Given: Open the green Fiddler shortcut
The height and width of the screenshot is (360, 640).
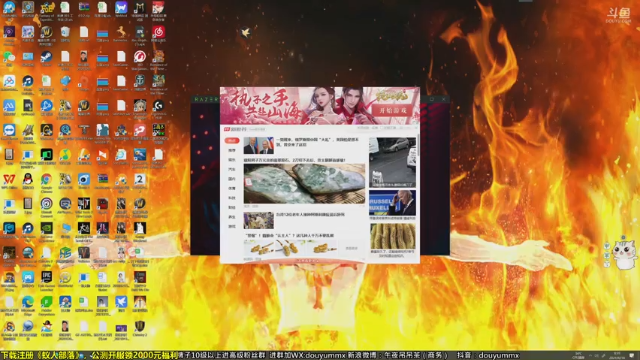Looking at the screenshot, I should pos(47,302).
